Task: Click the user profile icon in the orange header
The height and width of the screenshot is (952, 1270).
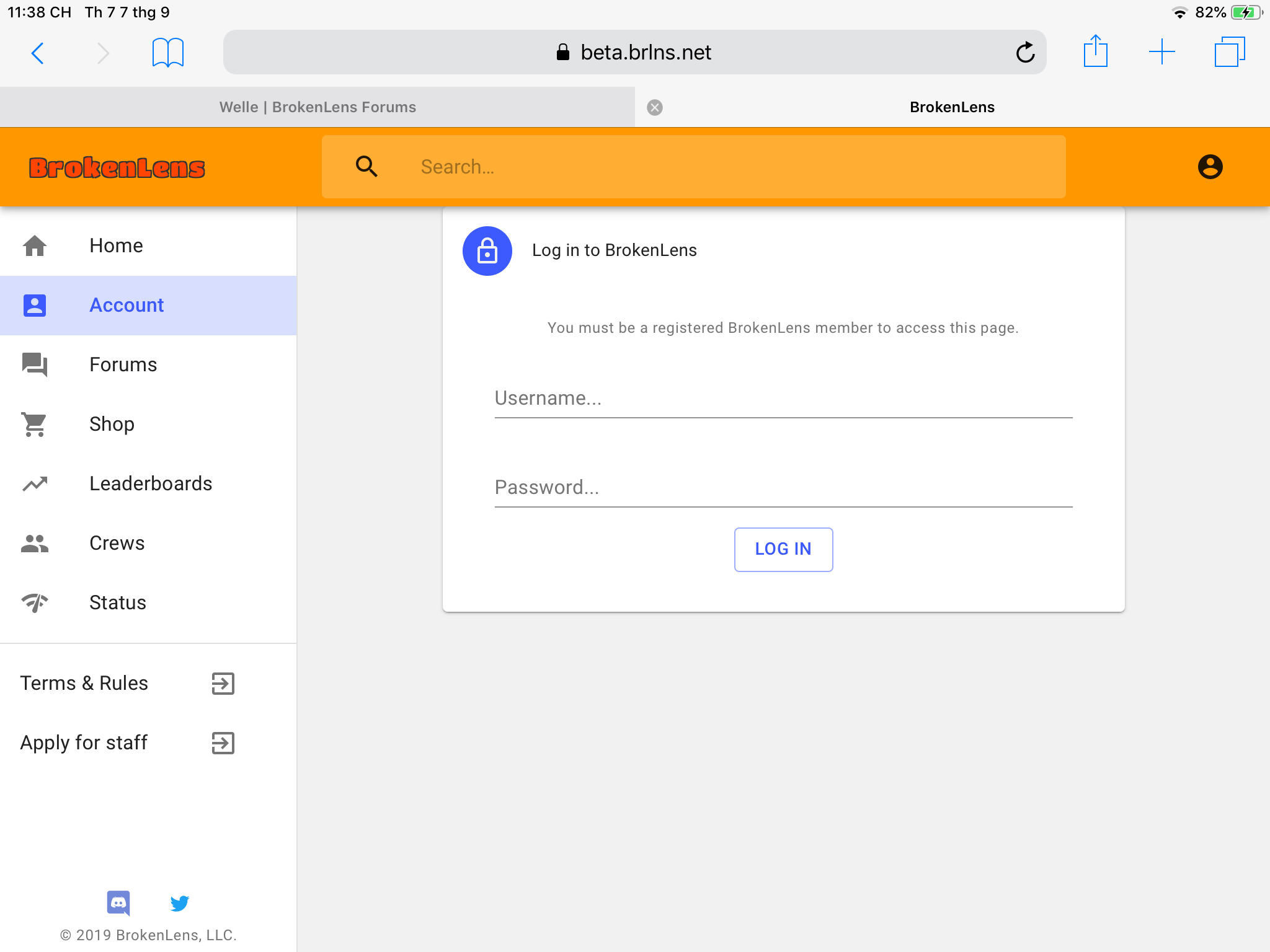Action: pyautogui.click(x=1210, y=167)
